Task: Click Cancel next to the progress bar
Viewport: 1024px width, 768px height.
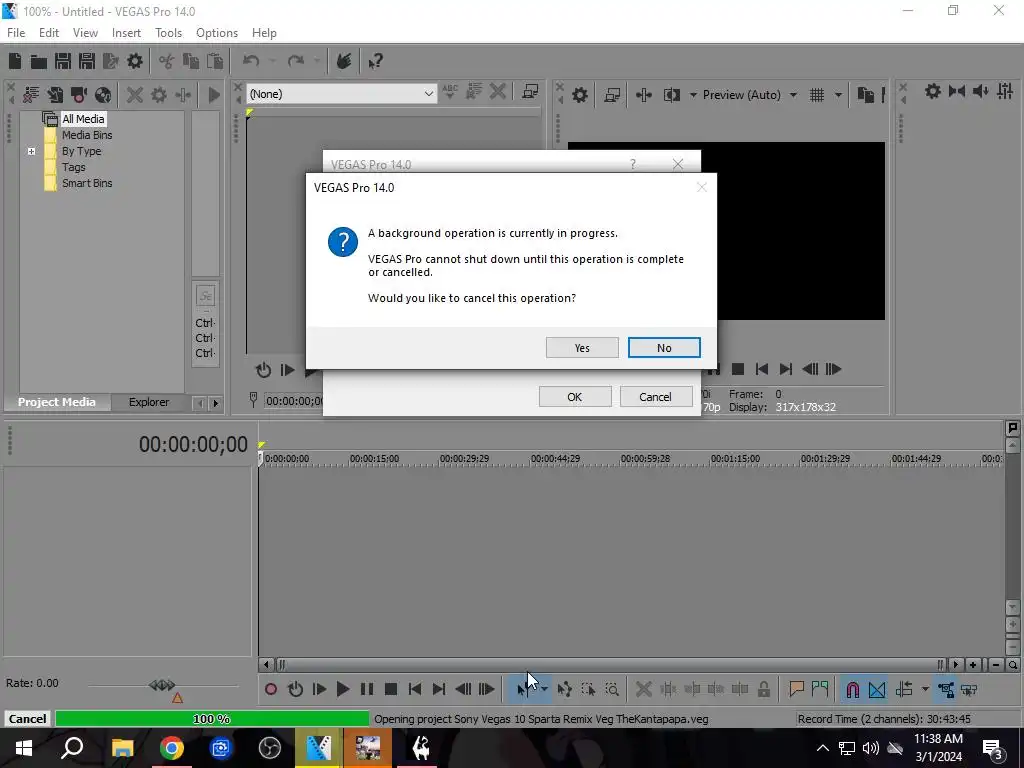Action: [27, 719]
